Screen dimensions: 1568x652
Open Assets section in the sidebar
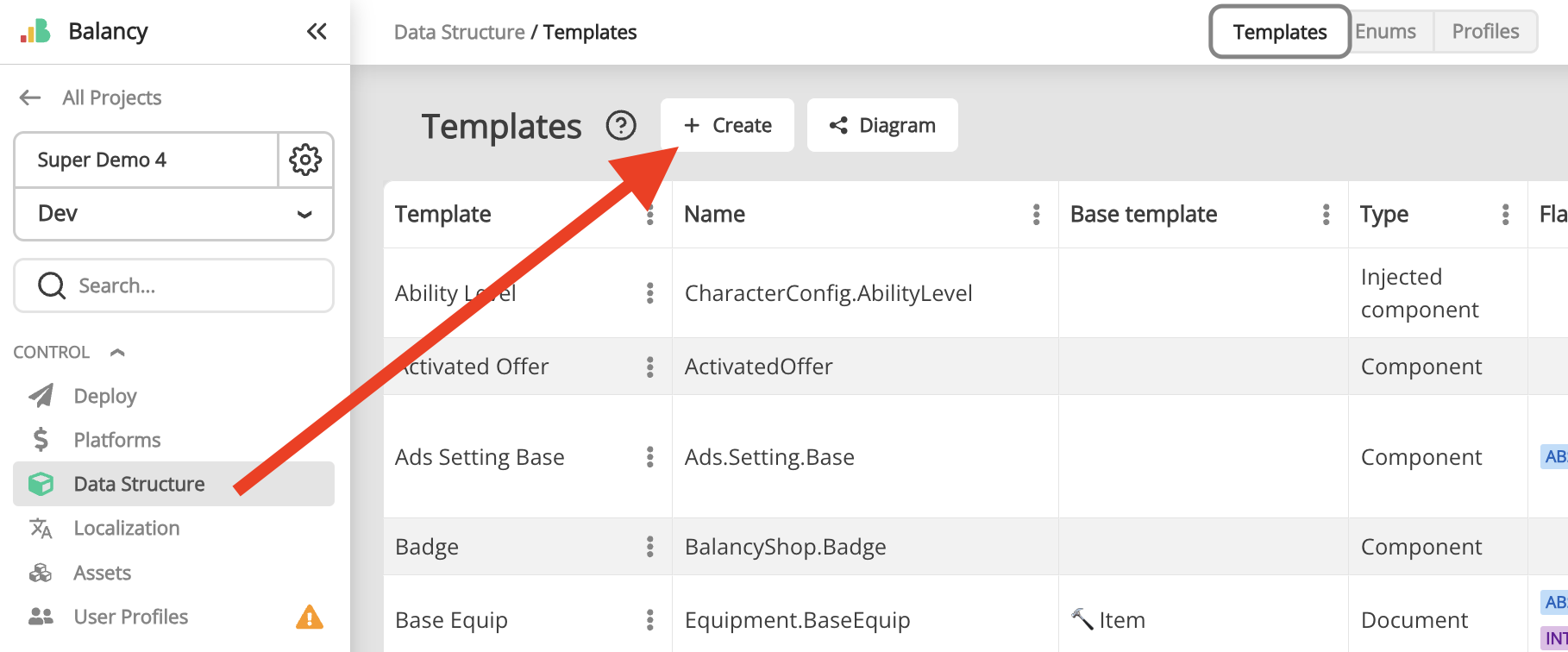pos(102,573)
